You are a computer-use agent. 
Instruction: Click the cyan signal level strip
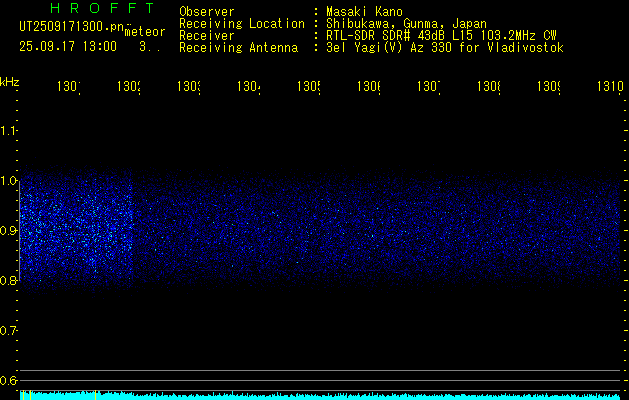[x=320, y=396]
